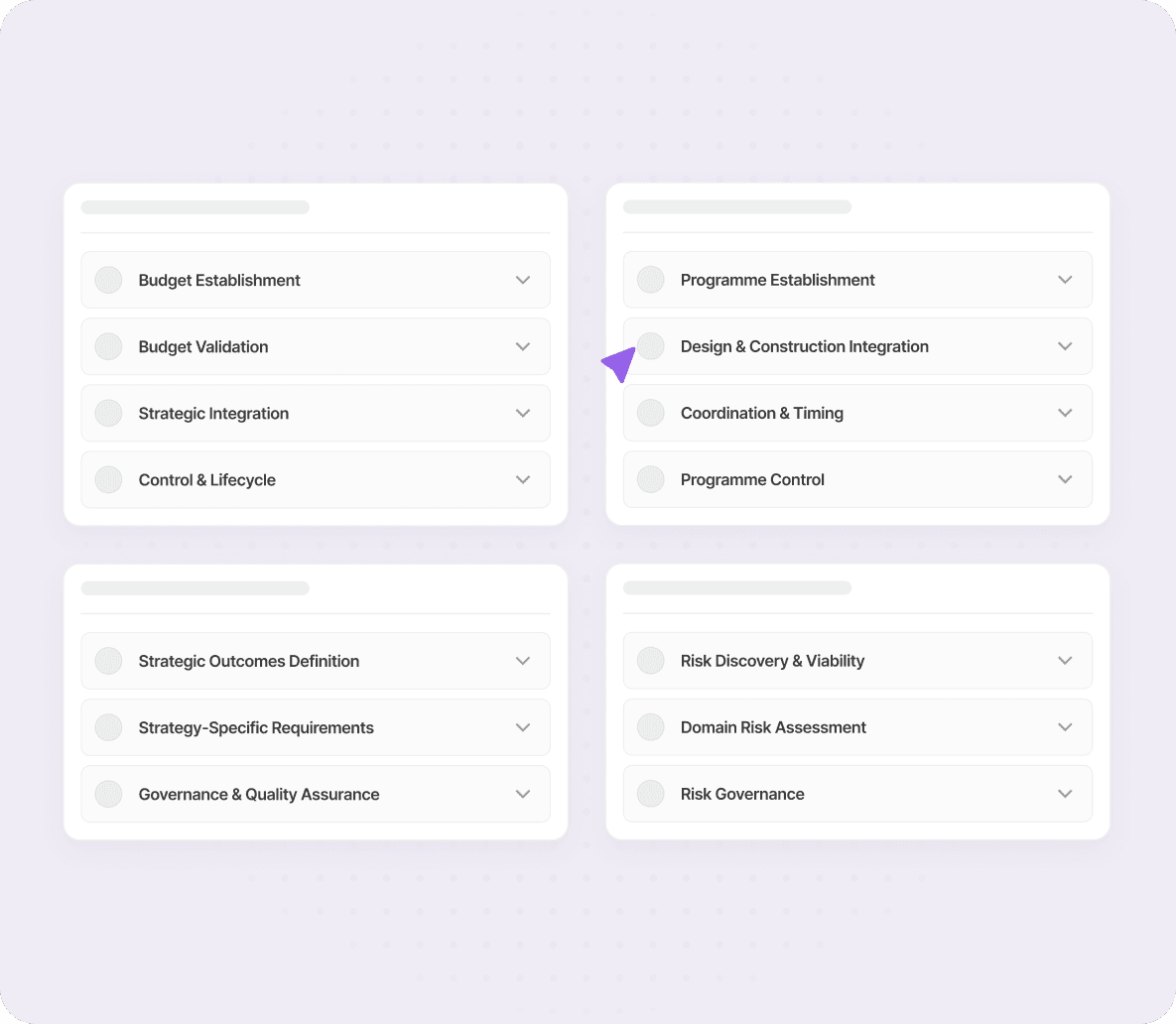Toggle the circle next to Strategic Outcomes Definition
The height and width of the screenshot is (1024, 1176).
coord(108,660)
